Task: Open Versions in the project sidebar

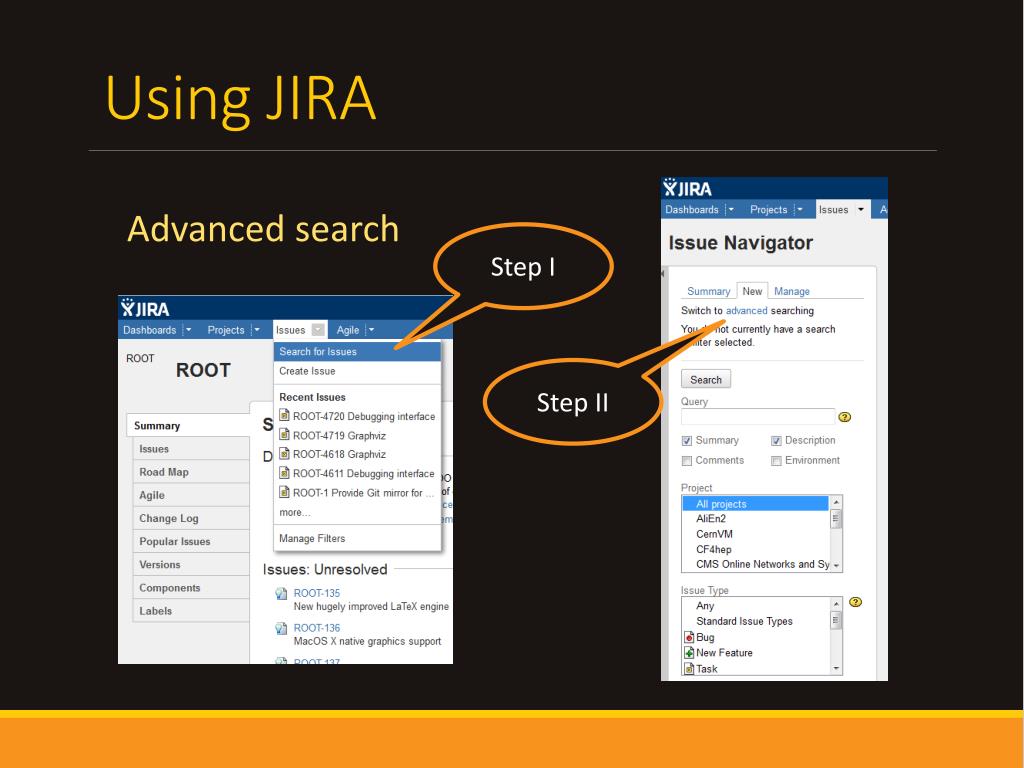Action: coord(191,565)
